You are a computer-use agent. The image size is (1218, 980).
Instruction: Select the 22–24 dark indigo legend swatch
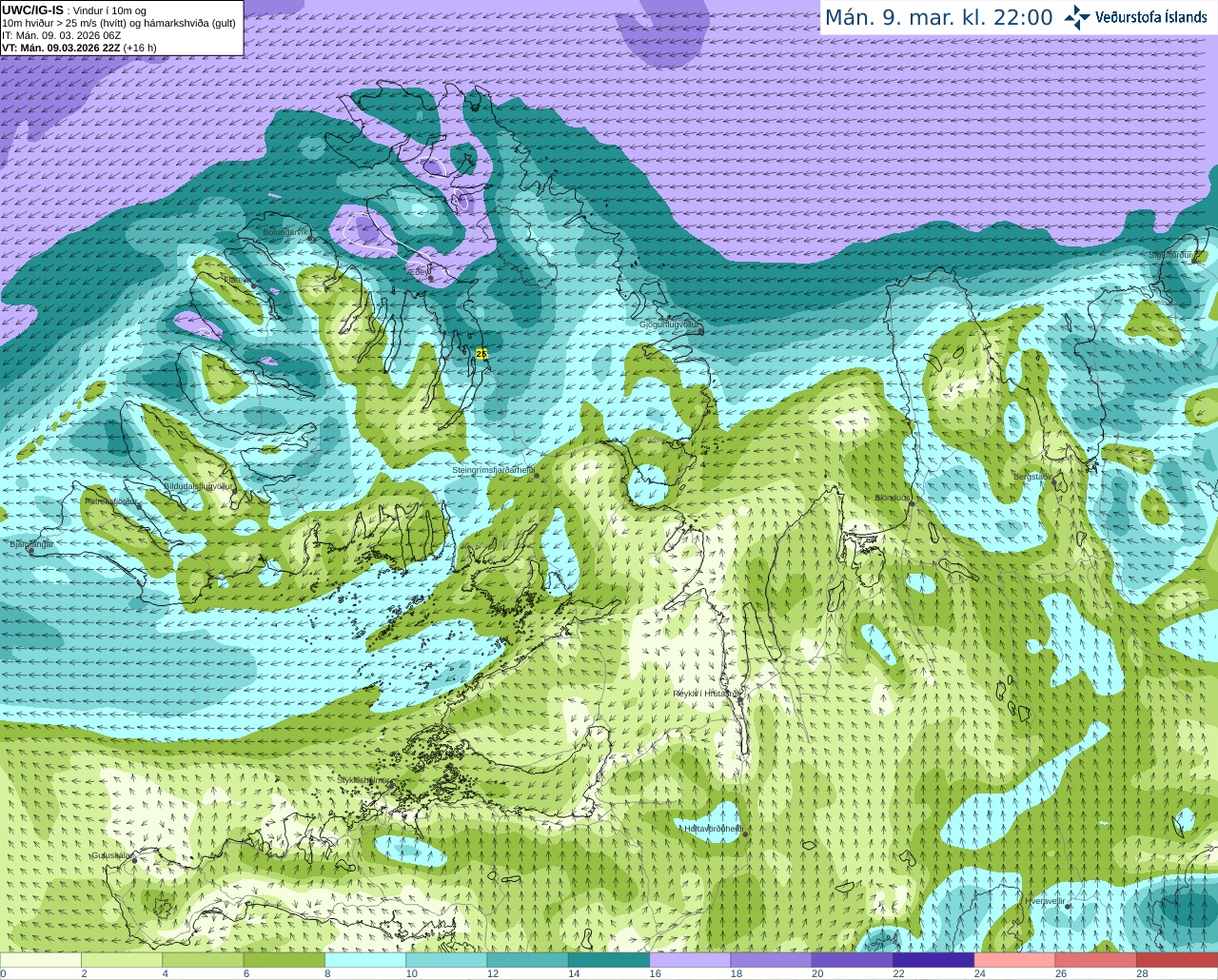pyautogui.click(x=933, y=960)
